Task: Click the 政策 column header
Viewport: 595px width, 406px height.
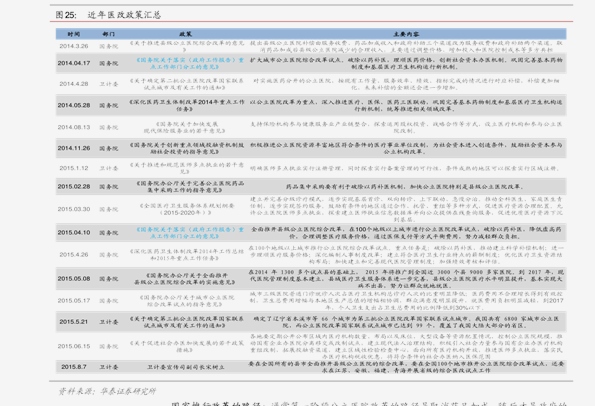Action: pyautogui.click(x=185, y=34)
